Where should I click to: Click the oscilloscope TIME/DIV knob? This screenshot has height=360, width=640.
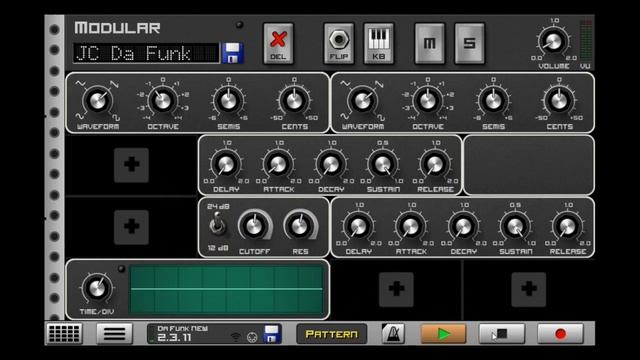pos(97,288)
